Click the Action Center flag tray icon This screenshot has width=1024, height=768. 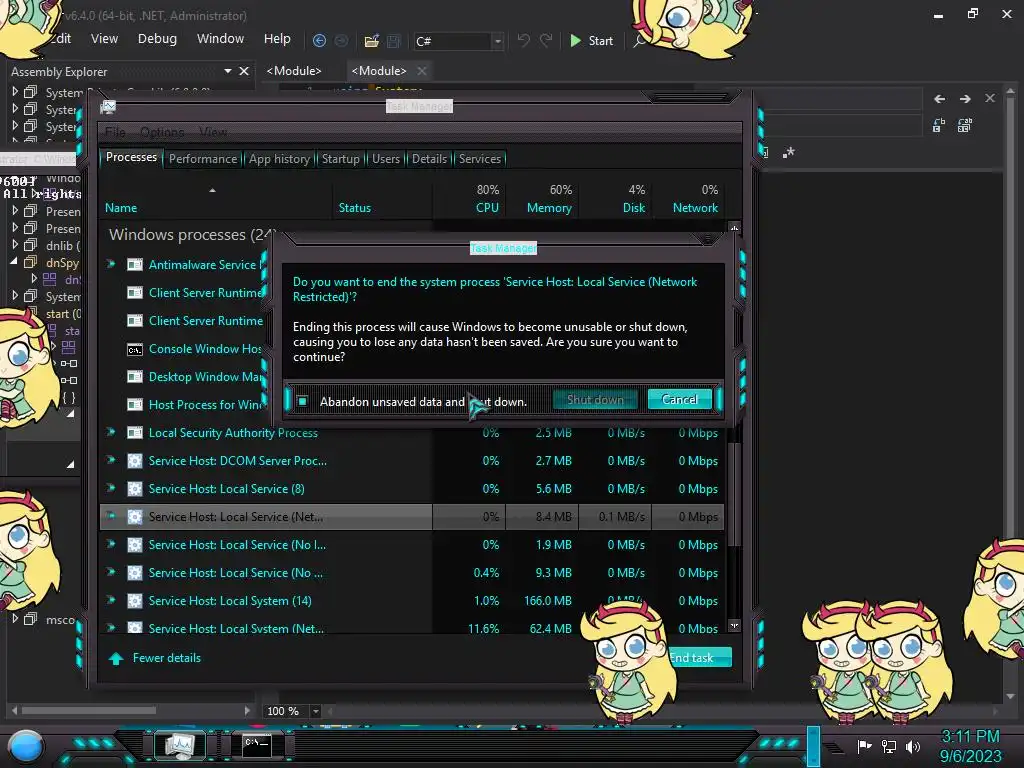coord(864,746)
